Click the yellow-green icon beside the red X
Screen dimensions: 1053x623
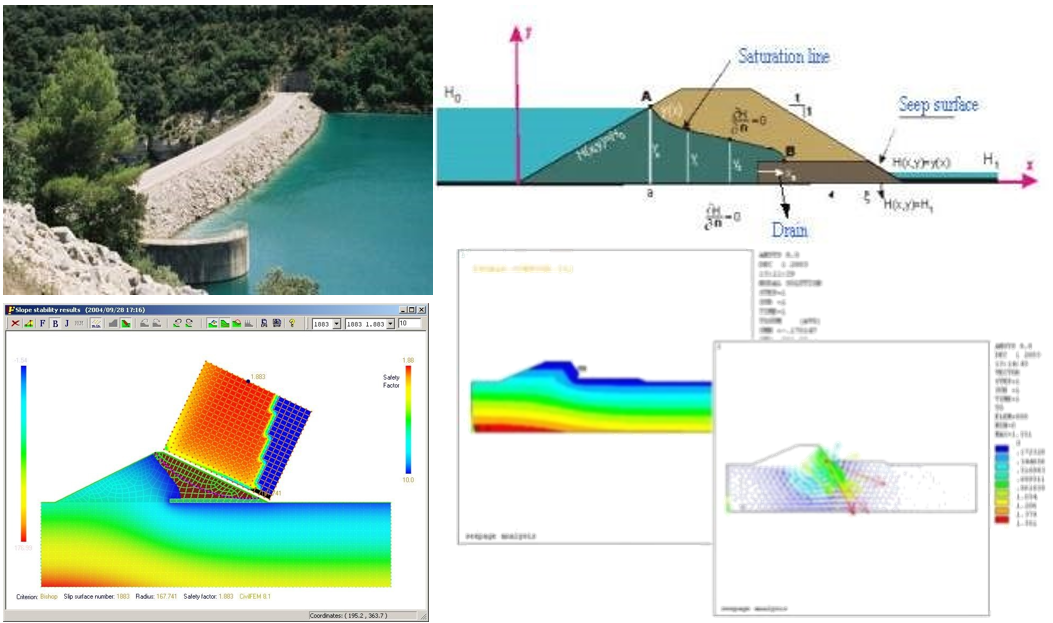tap(28, 323)
